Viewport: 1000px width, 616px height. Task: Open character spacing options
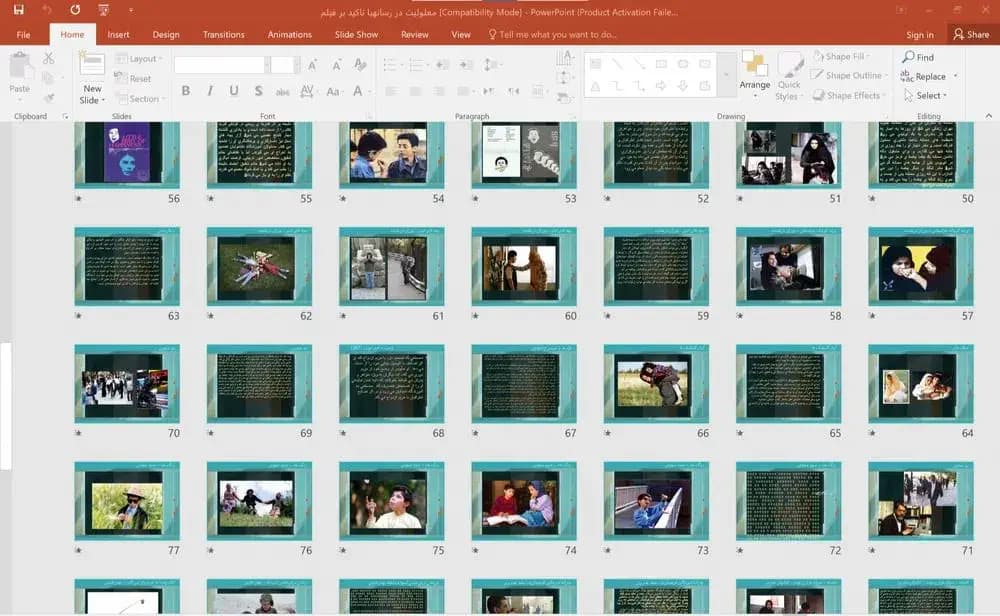[307, 91]
